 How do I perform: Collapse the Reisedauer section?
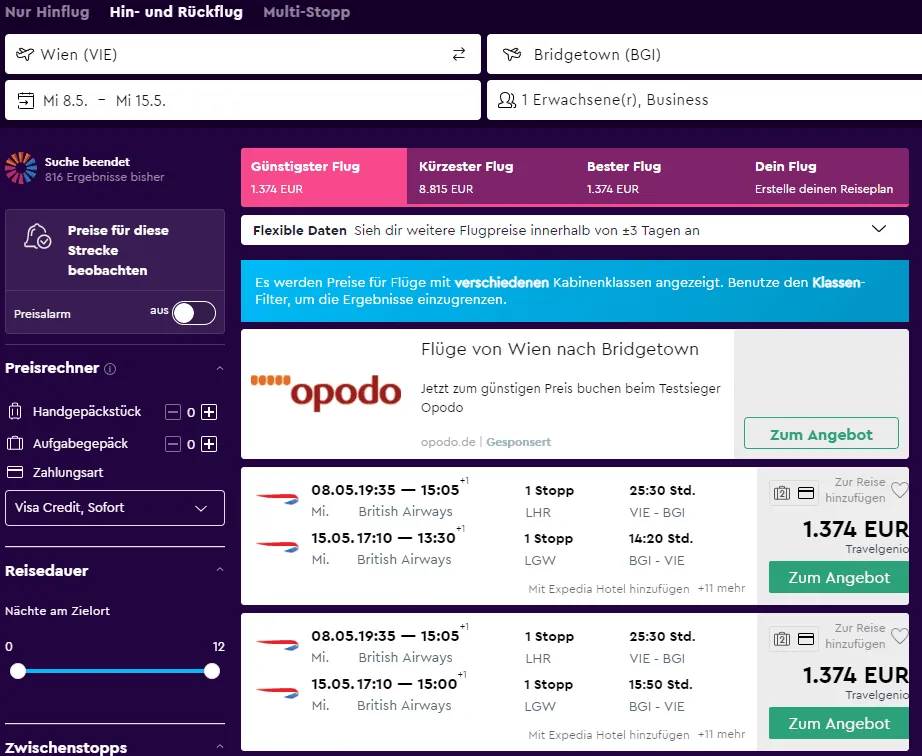click(220, 571)
